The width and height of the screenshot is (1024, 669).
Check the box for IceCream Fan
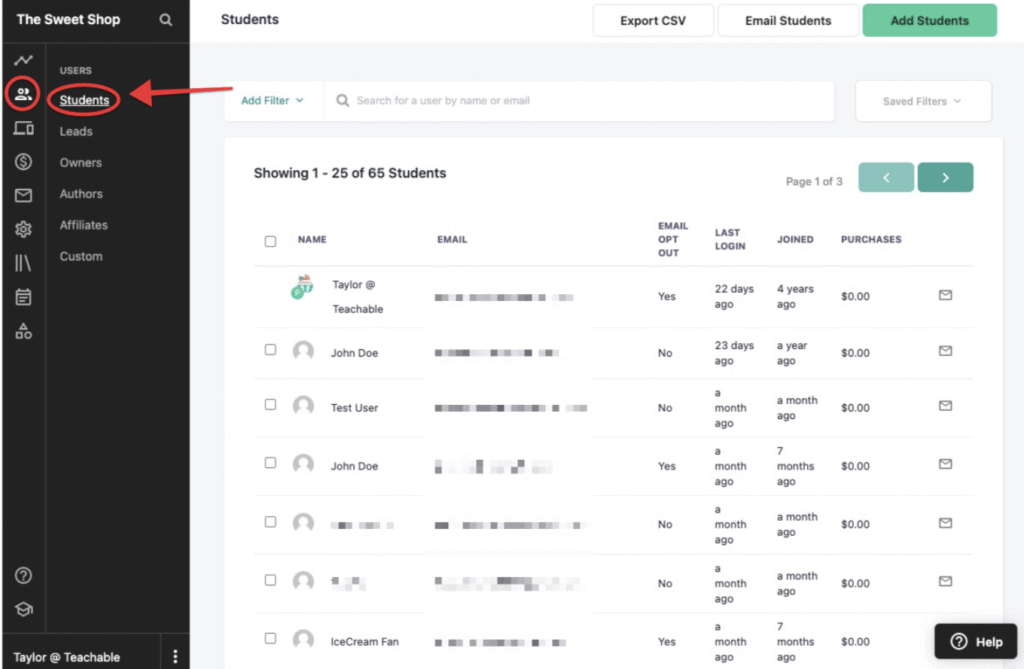pos(270,638)
